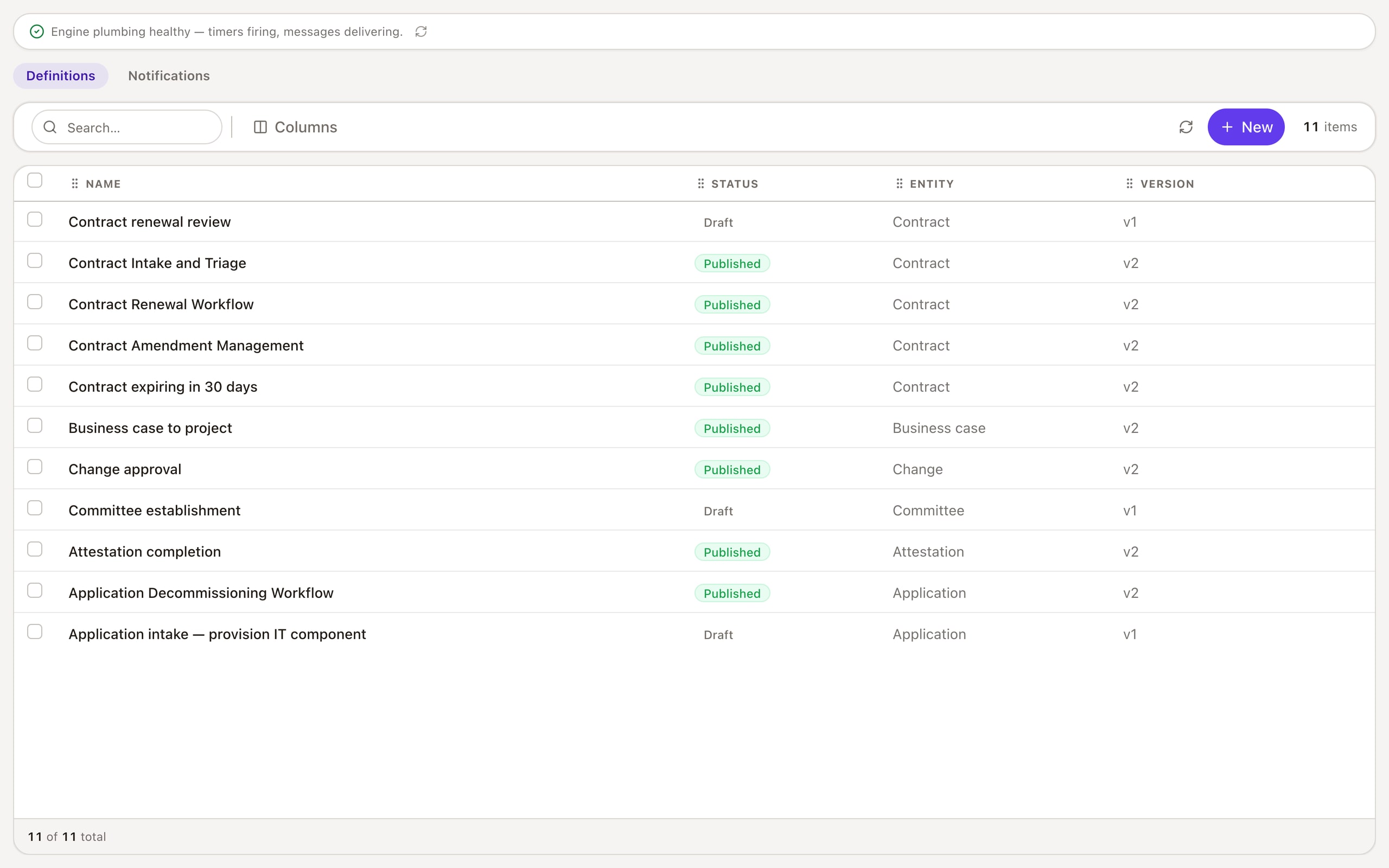
Task: Click the Business case entity cell
Action: (x=939, y=428)
